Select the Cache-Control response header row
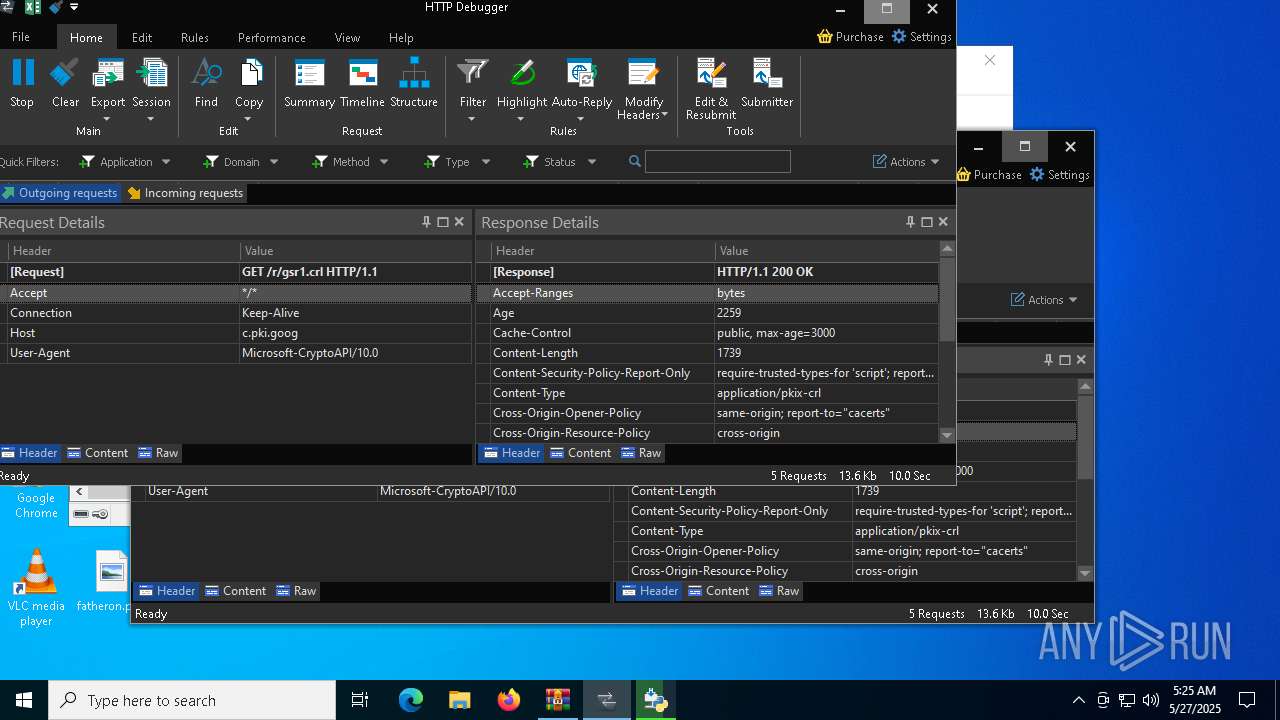 [x=708, y=333]
